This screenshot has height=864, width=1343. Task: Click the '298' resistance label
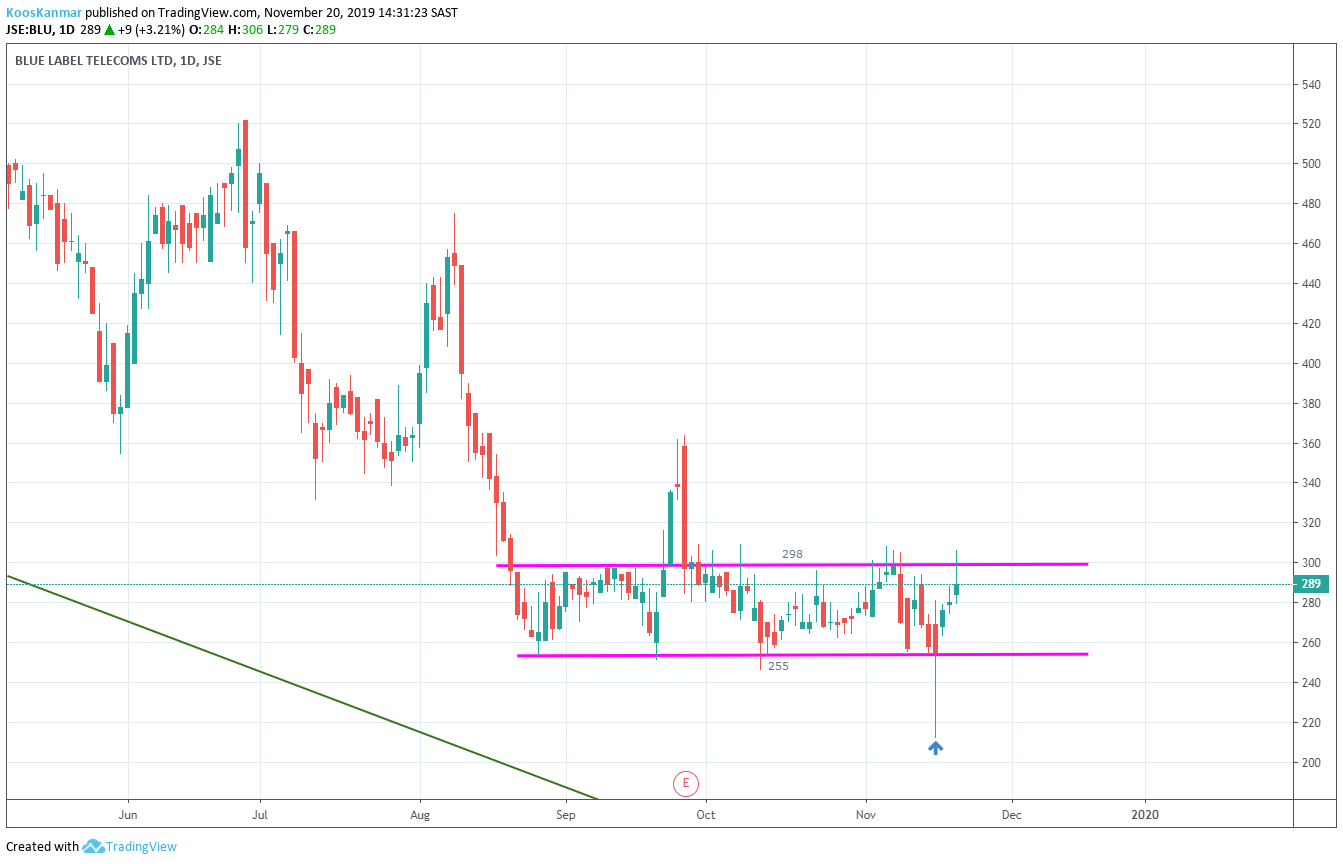tap(792, 554)
